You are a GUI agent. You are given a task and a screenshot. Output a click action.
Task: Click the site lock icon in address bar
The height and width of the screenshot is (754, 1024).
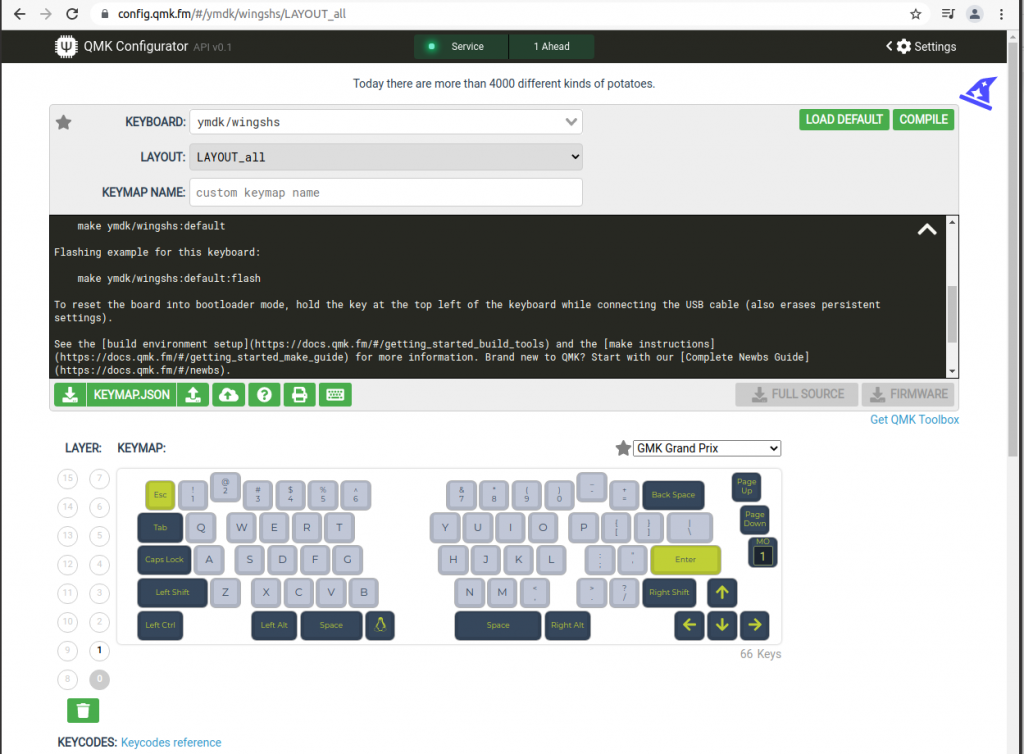click(x=104, y=14)
